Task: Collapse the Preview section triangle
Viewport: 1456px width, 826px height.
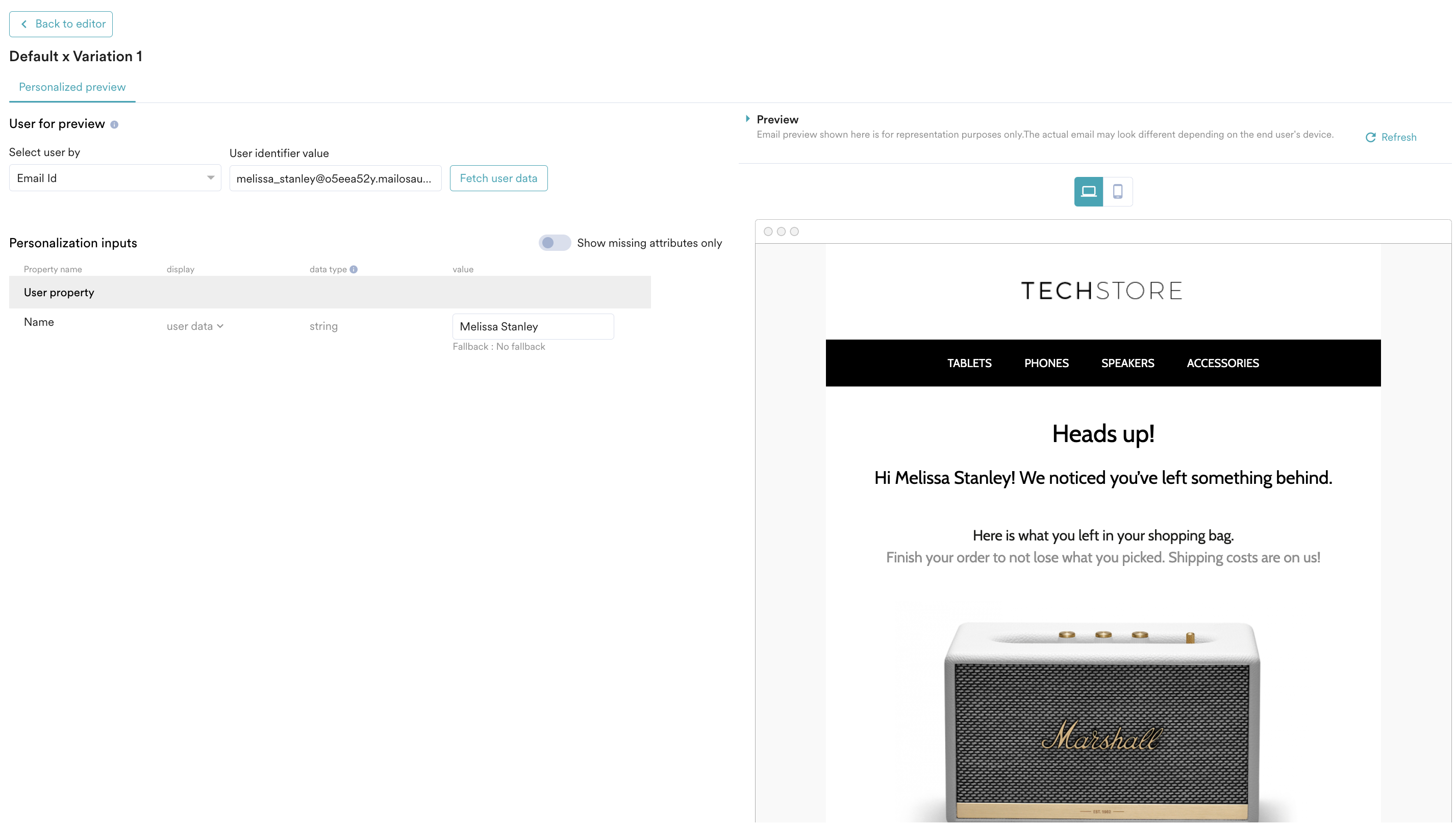Action: tap(747, 119)
